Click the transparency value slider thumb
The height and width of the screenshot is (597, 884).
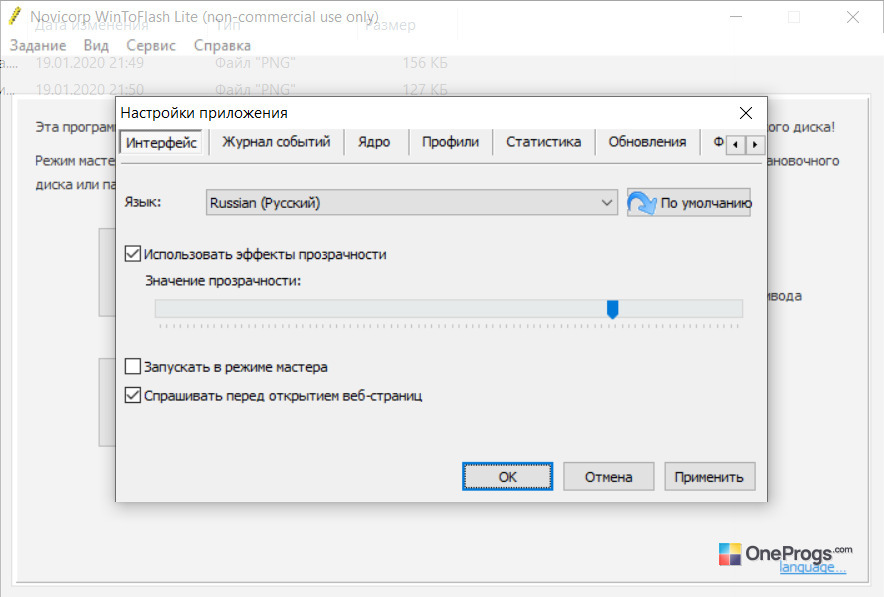[x=612, y=309]
